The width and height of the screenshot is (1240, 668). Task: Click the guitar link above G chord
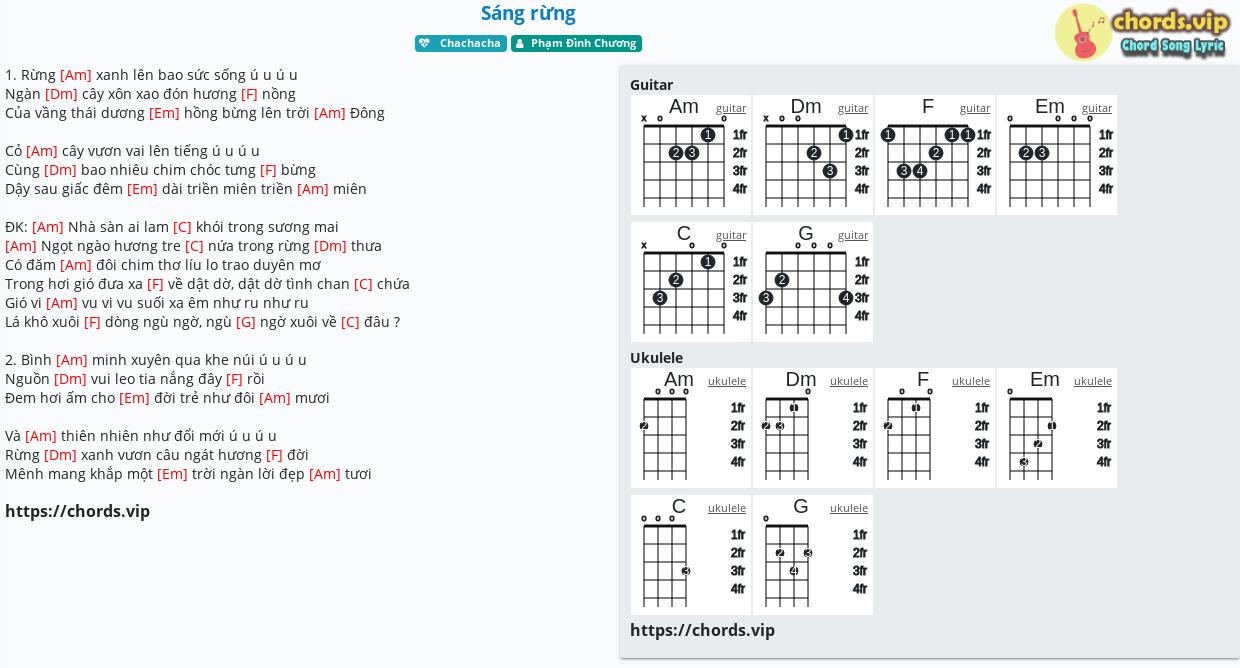[853, 235]
